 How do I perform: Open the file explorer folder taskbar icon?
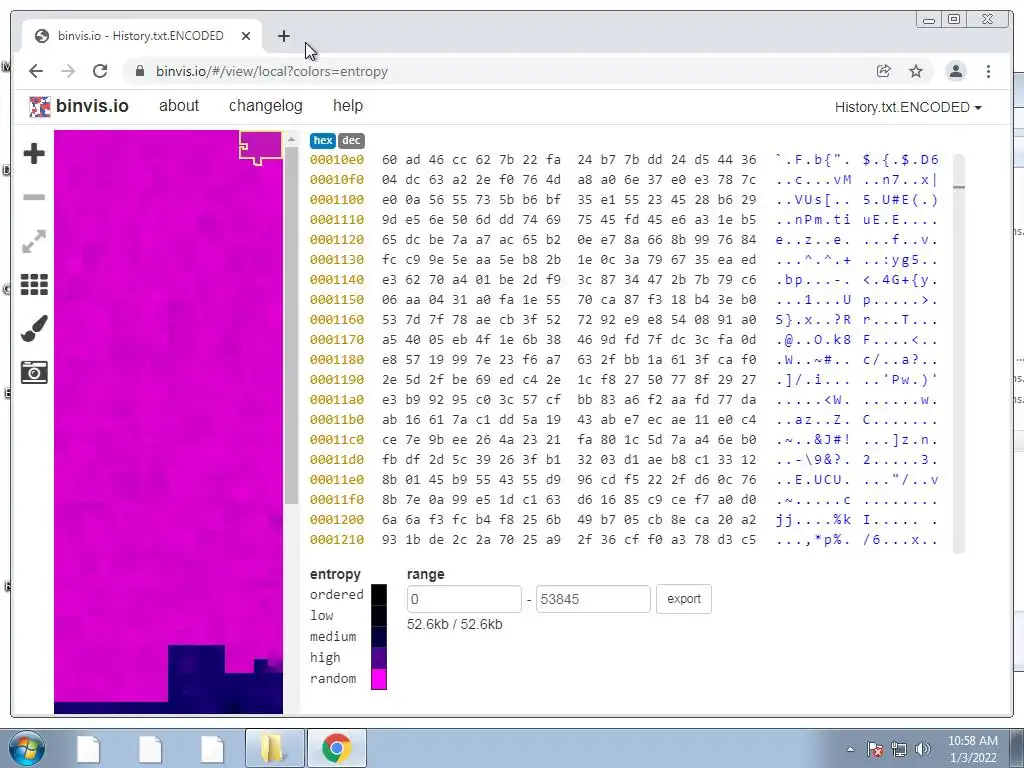click(x=274, y=748)
